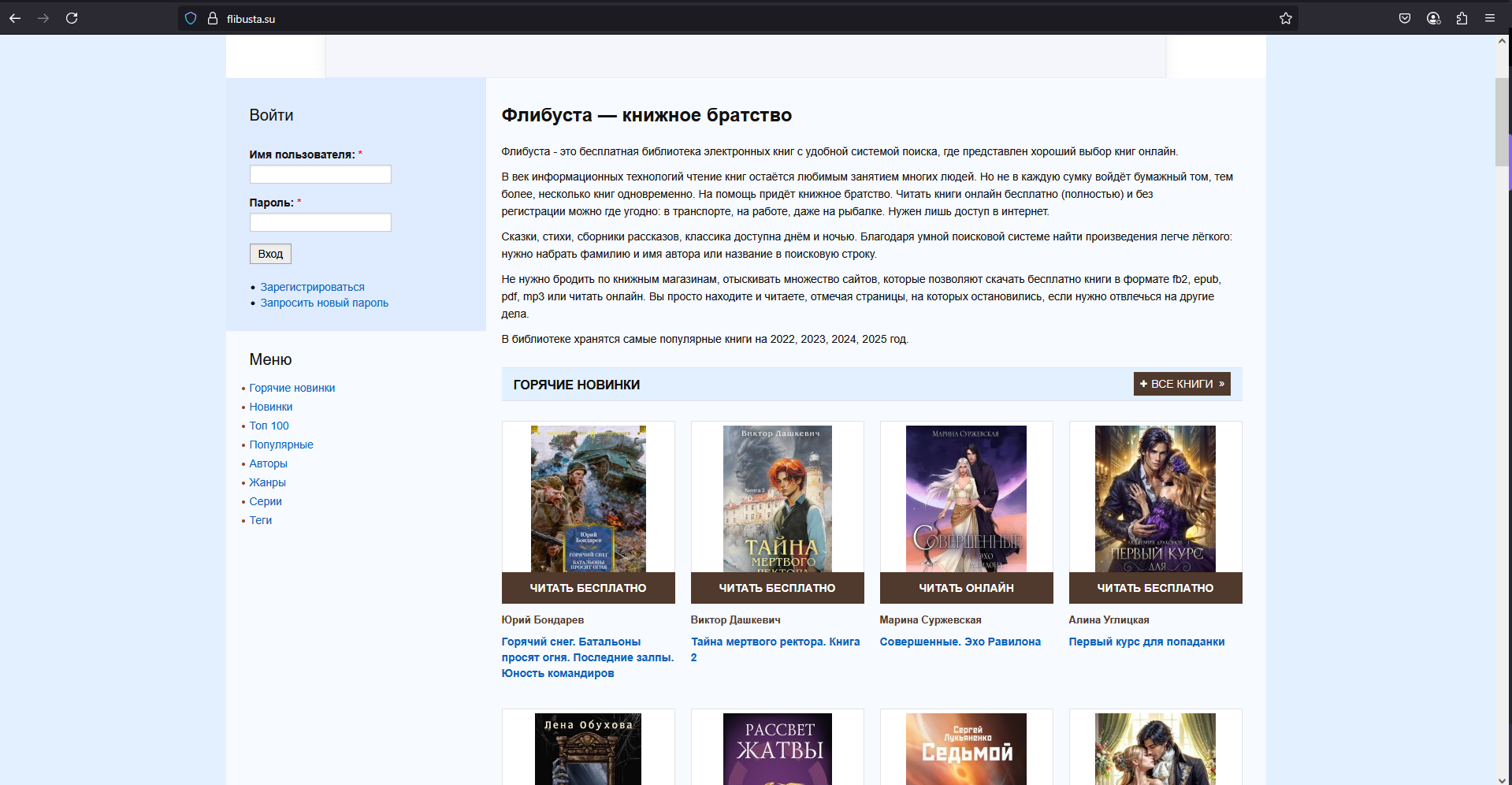
Task: Go to Авторы in the menu
Action: pyautogui.click(x=268, y=463)
